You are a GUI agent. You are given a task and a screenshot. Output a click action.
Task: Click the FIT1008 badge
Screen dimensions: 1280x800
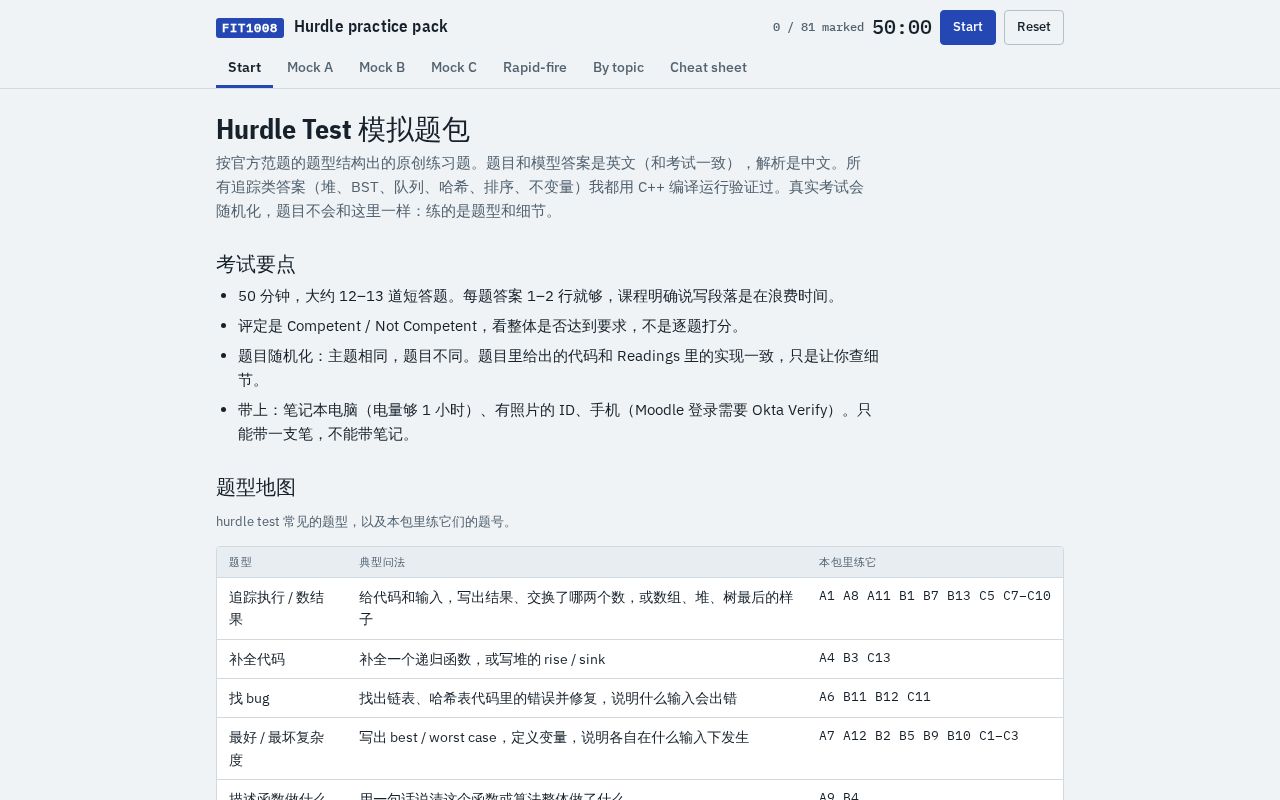(x=250, y=28)
